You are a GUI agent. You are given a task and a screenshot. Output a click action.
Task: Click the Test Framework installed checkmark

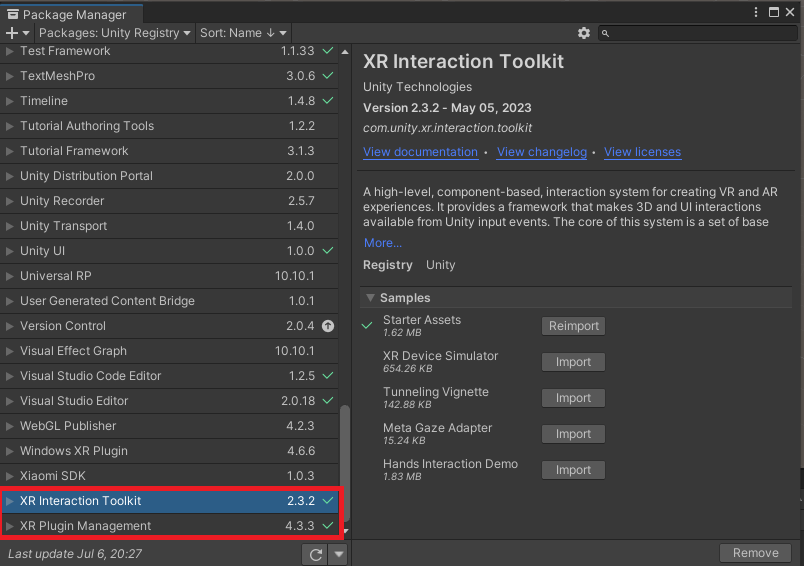coord(328,51)
